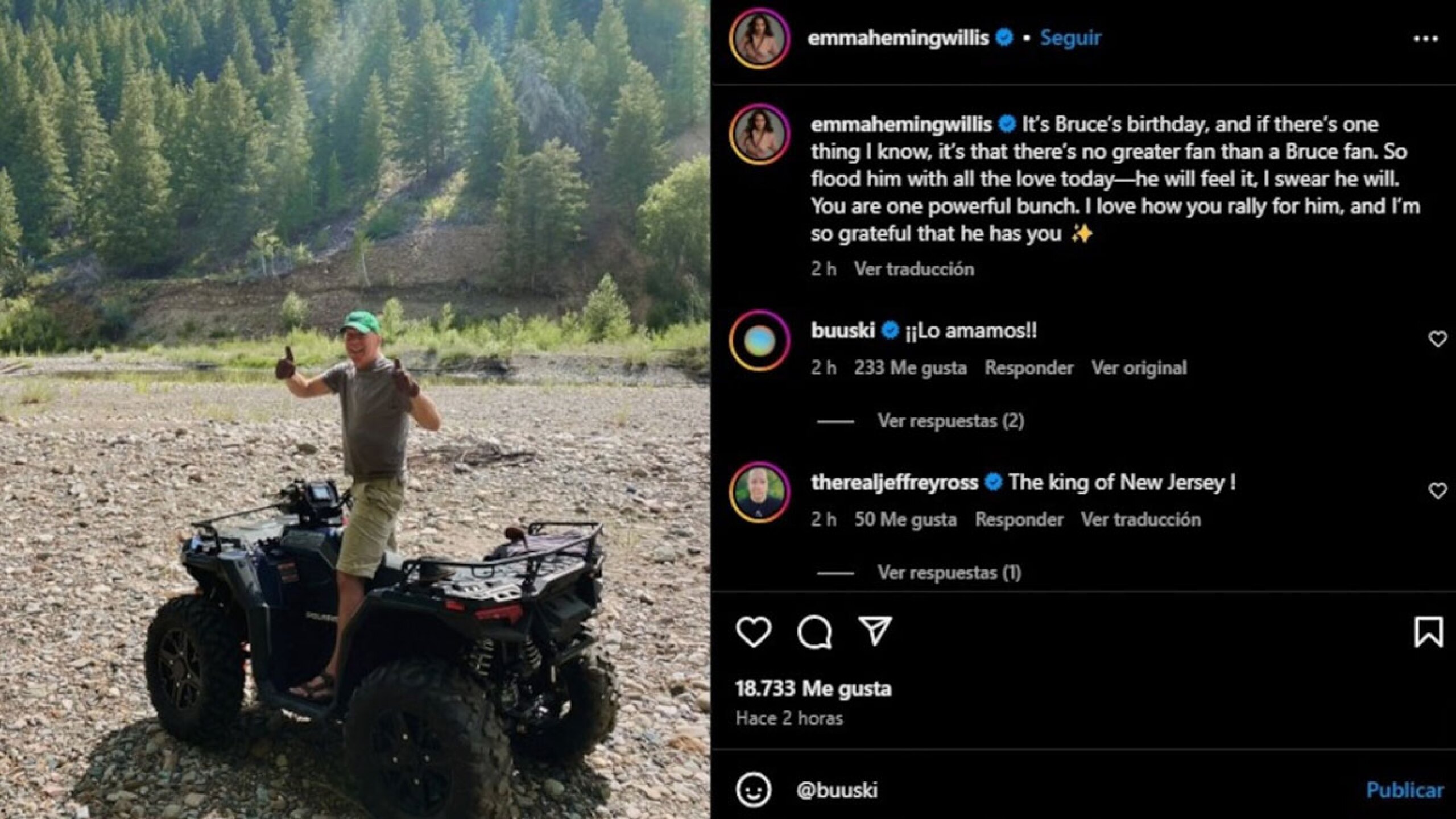Screen dimensions: 1456x819
Task: Expand buuski's replies (2)
Action: tap(950, 421)
